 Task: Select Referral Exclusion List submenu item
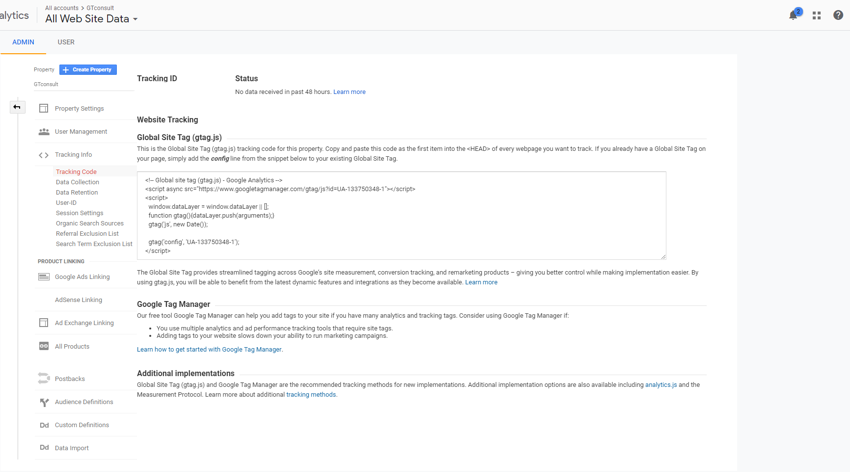87,234
